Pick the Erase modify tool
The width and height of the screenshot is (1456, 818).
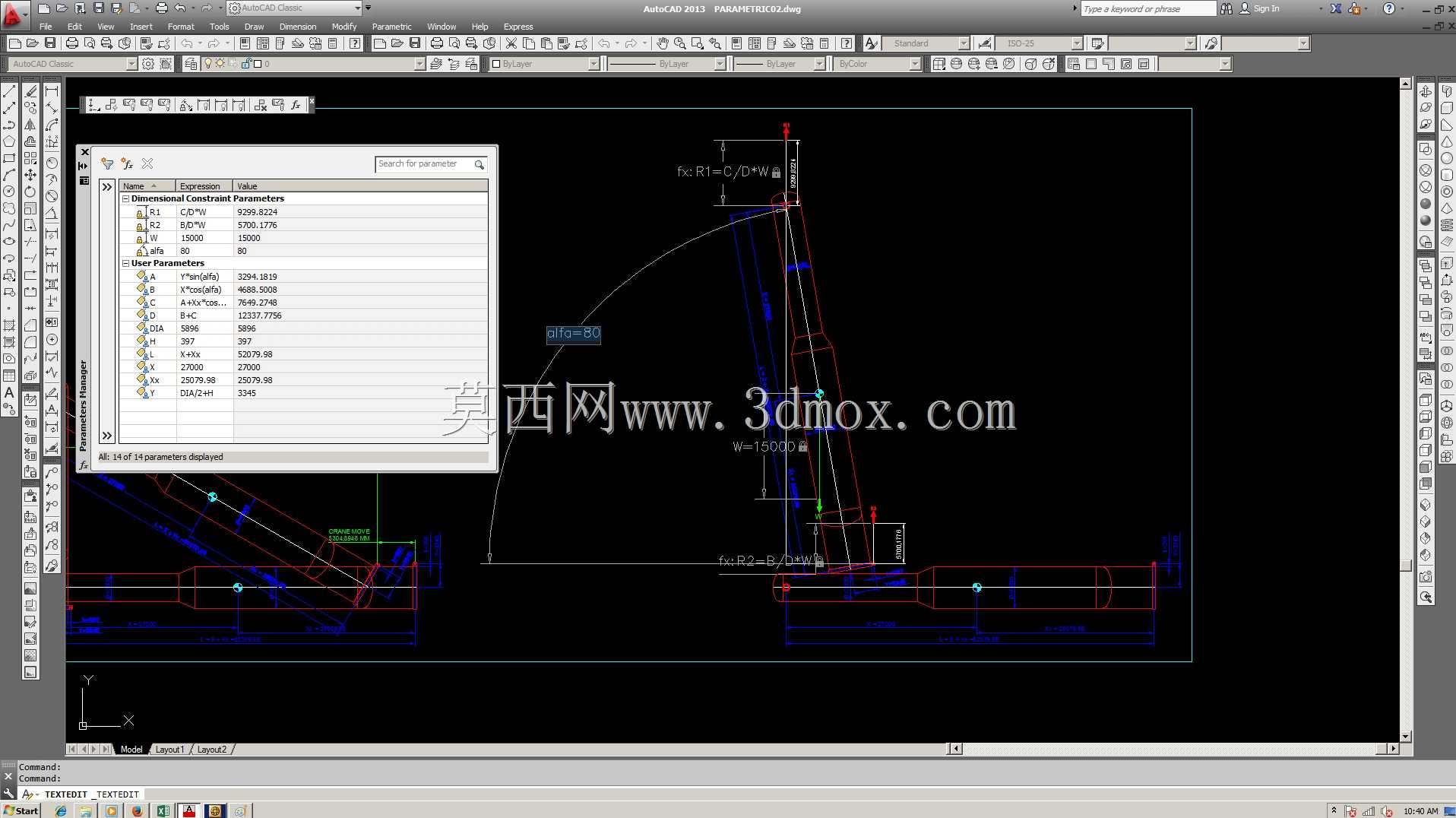coord(30,91)
